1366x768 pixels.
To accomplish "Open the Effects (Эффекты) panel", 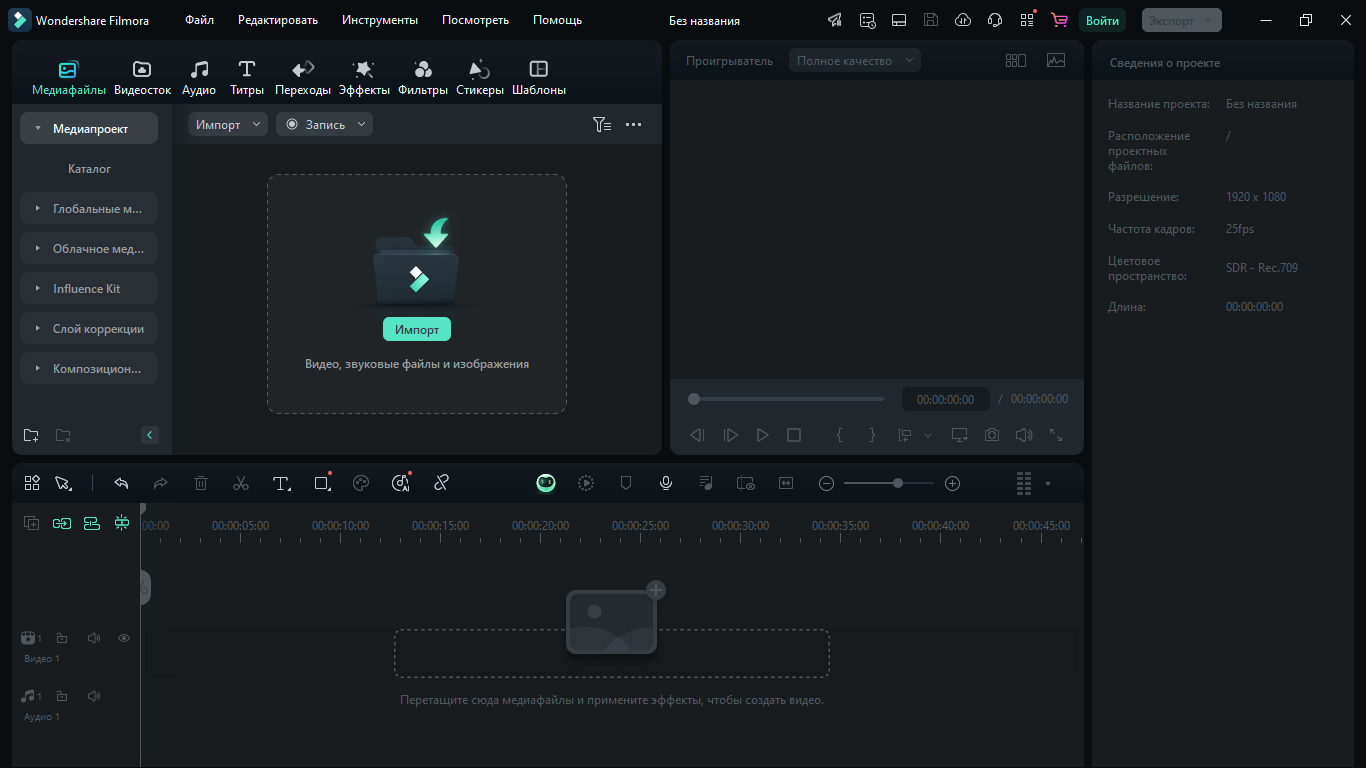I will click(x=364, y=77).
